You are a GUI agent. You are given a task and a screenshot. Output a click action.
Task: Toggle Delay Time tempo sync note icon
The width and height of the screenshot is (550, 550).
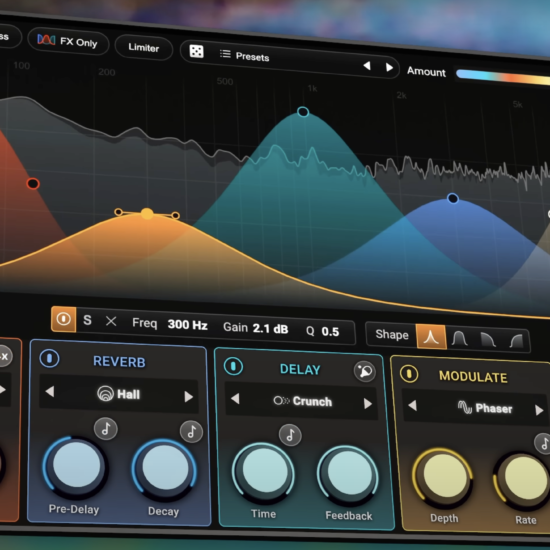click(x=290, y=435)
